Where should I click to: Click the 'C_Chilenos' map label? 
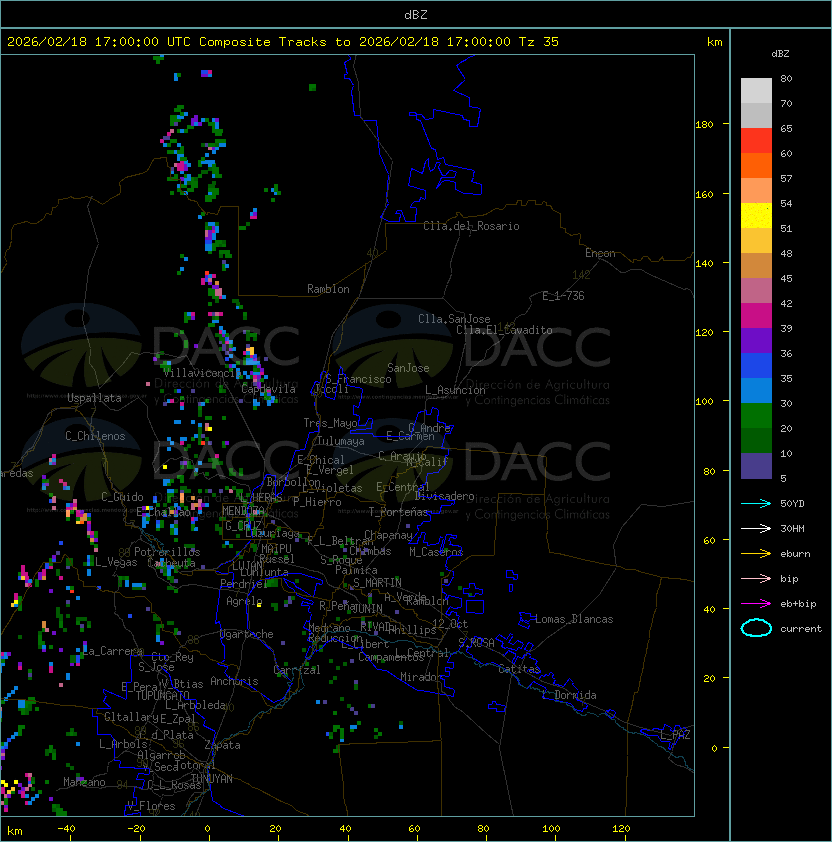(x=95, y=436)
